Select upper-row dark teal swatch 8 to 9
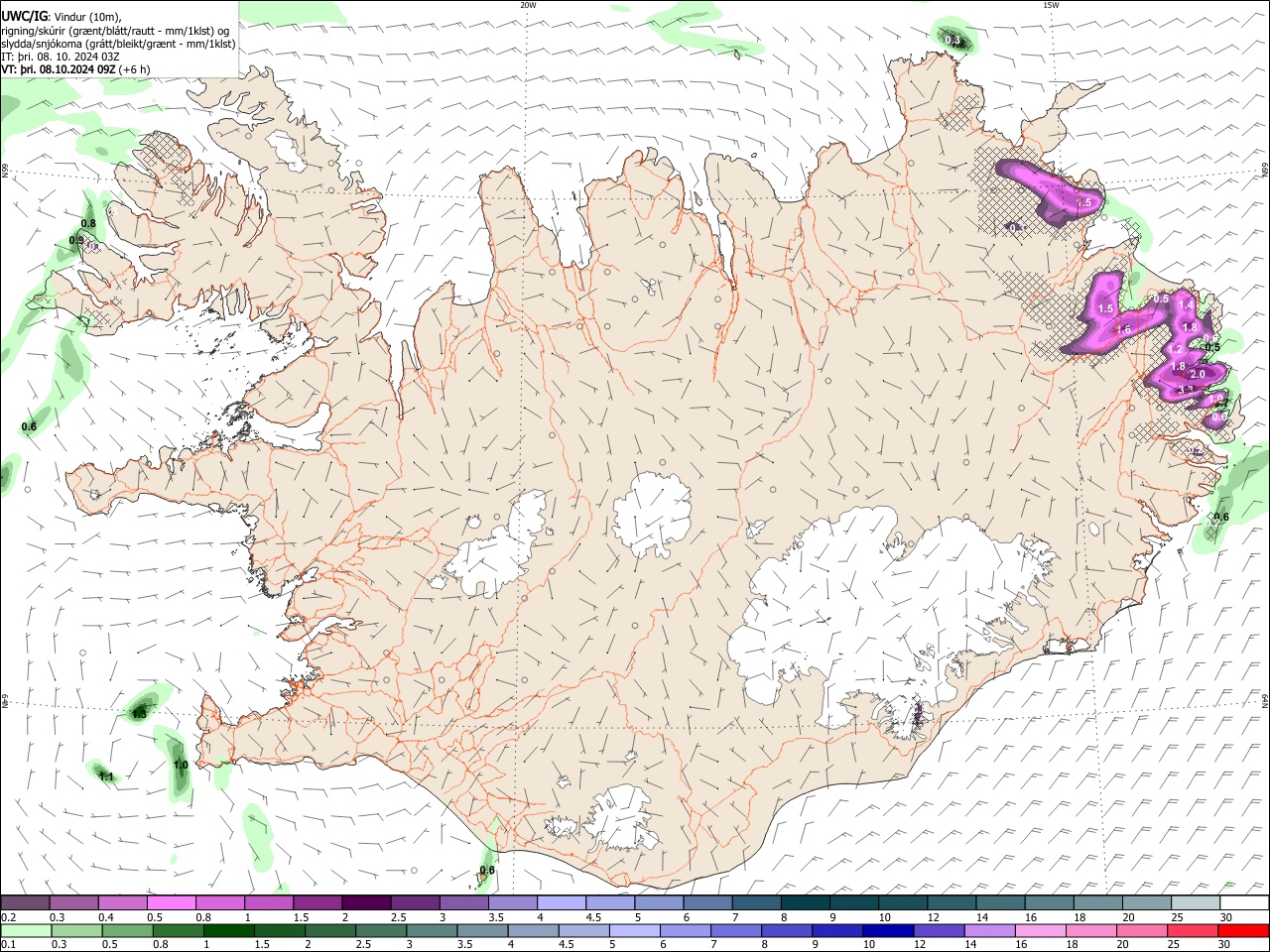This screenshot has width=1270, height=952. tap(806, 902)
